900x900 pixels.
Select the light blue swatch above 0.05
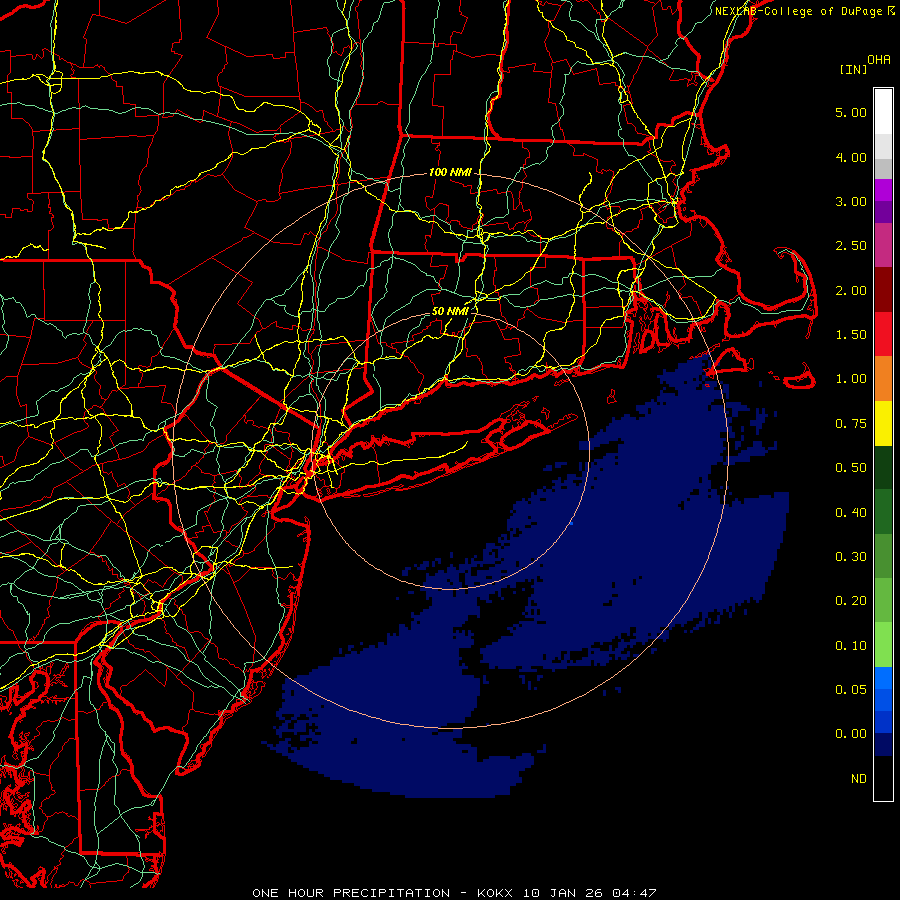(883, 678)
